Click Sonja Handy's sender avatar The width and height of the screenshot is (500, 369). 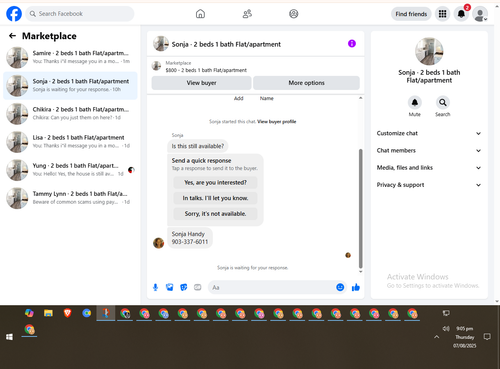(x=158, y=243)
